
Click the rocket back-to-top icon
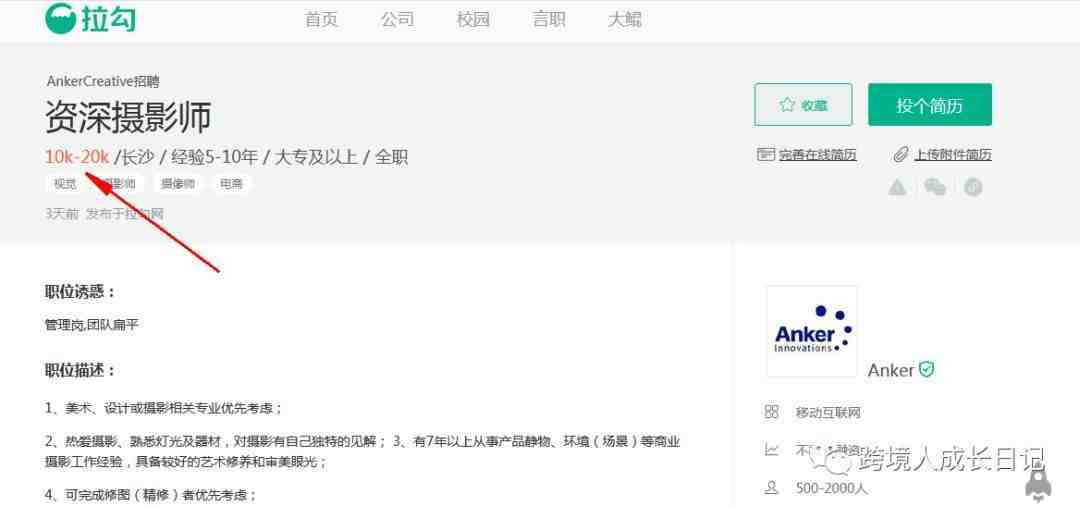(1037, 484)
